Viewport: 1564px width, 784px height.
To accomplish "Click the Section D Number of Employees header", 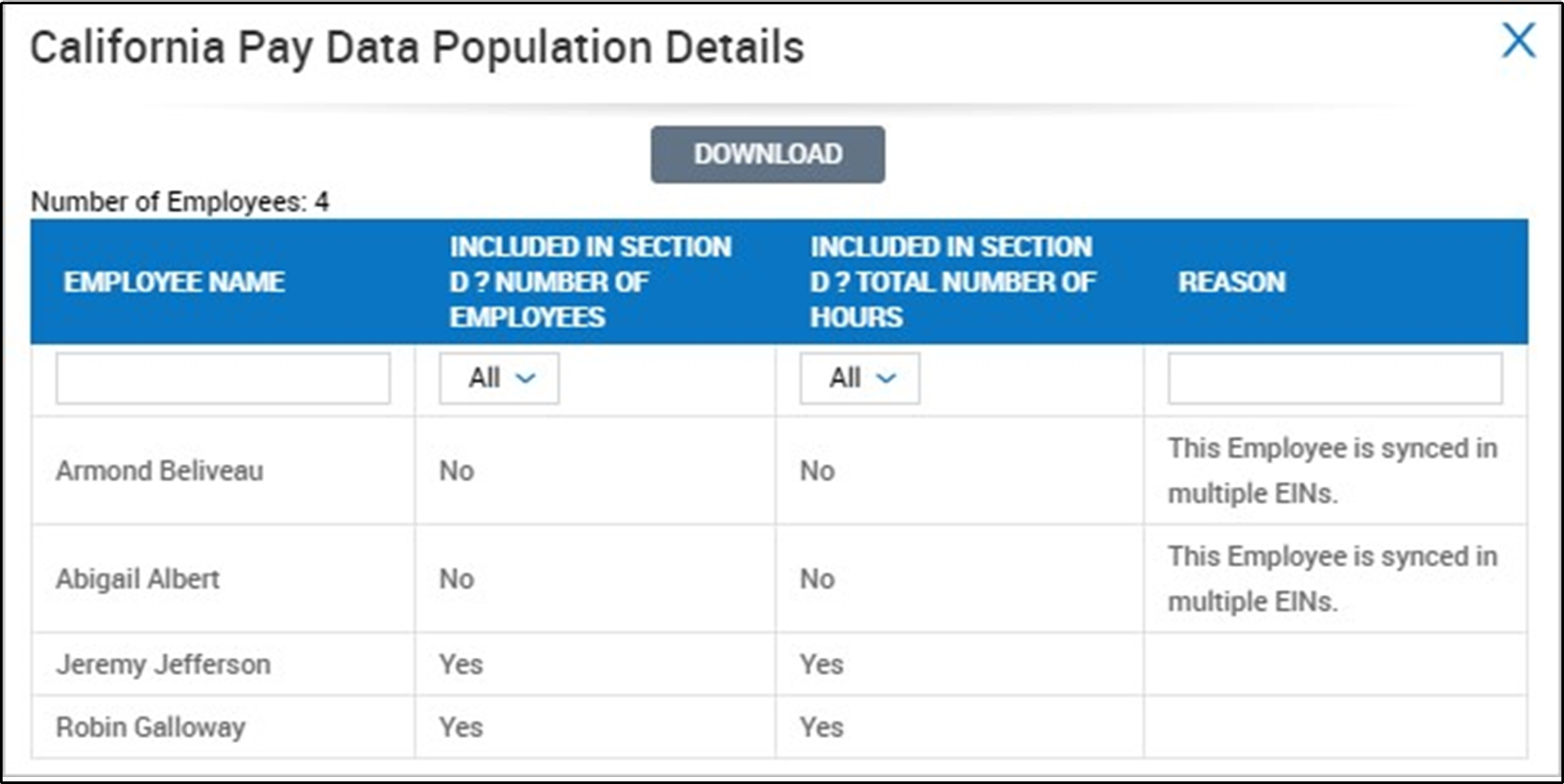I will (590, 282).
